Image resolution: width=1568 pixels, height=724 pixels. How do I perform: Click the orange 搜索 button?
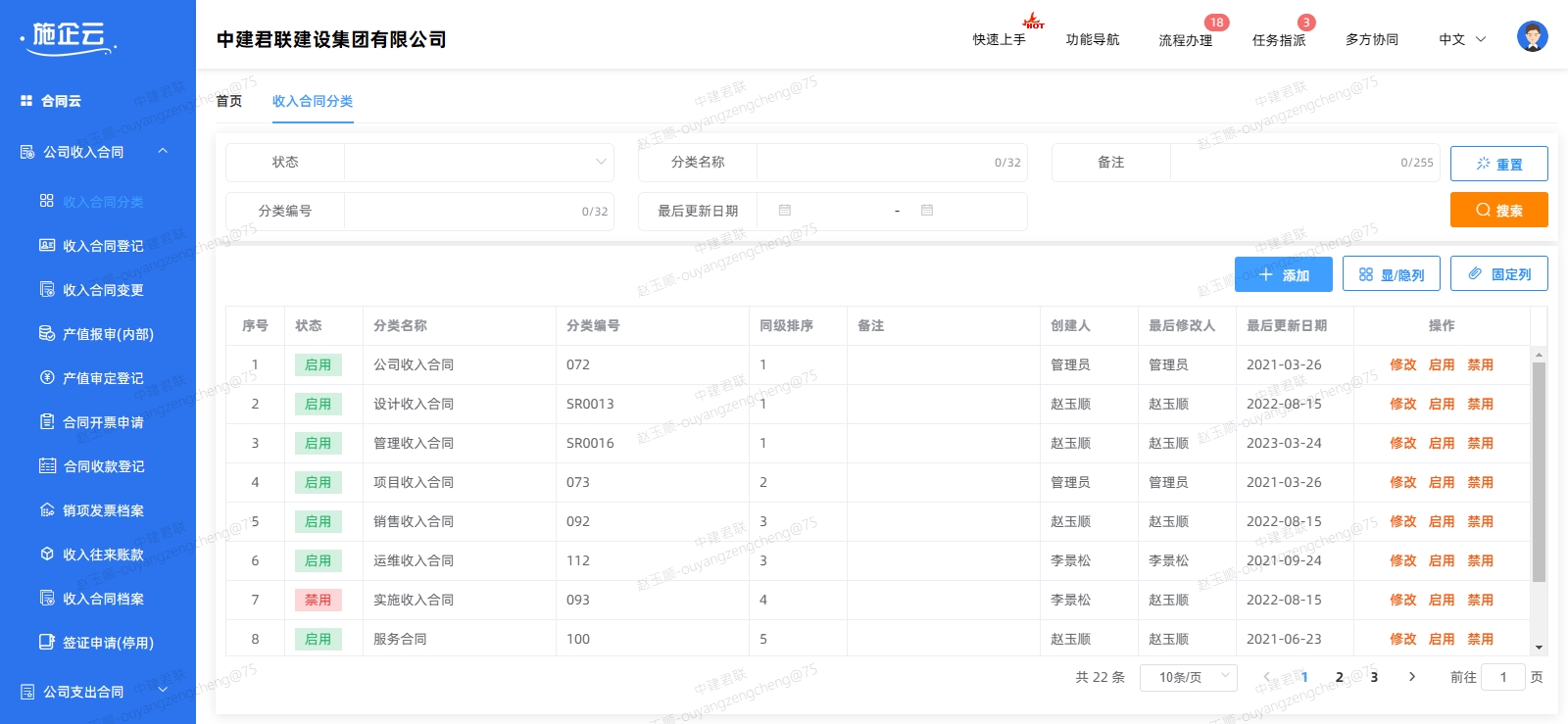click(1498, 210)
